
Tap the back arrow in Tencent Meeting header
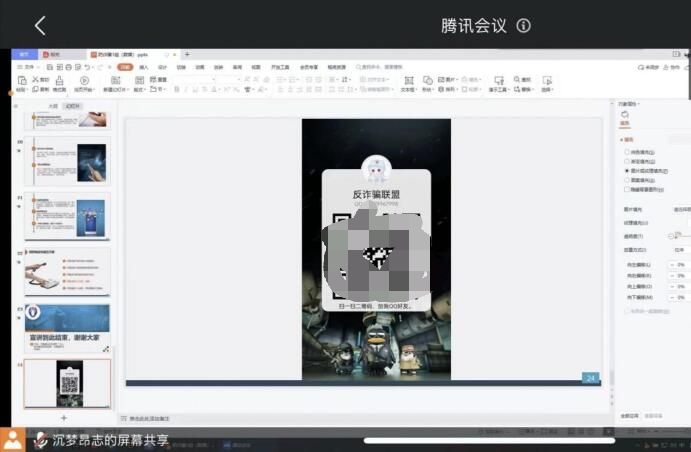40,26
